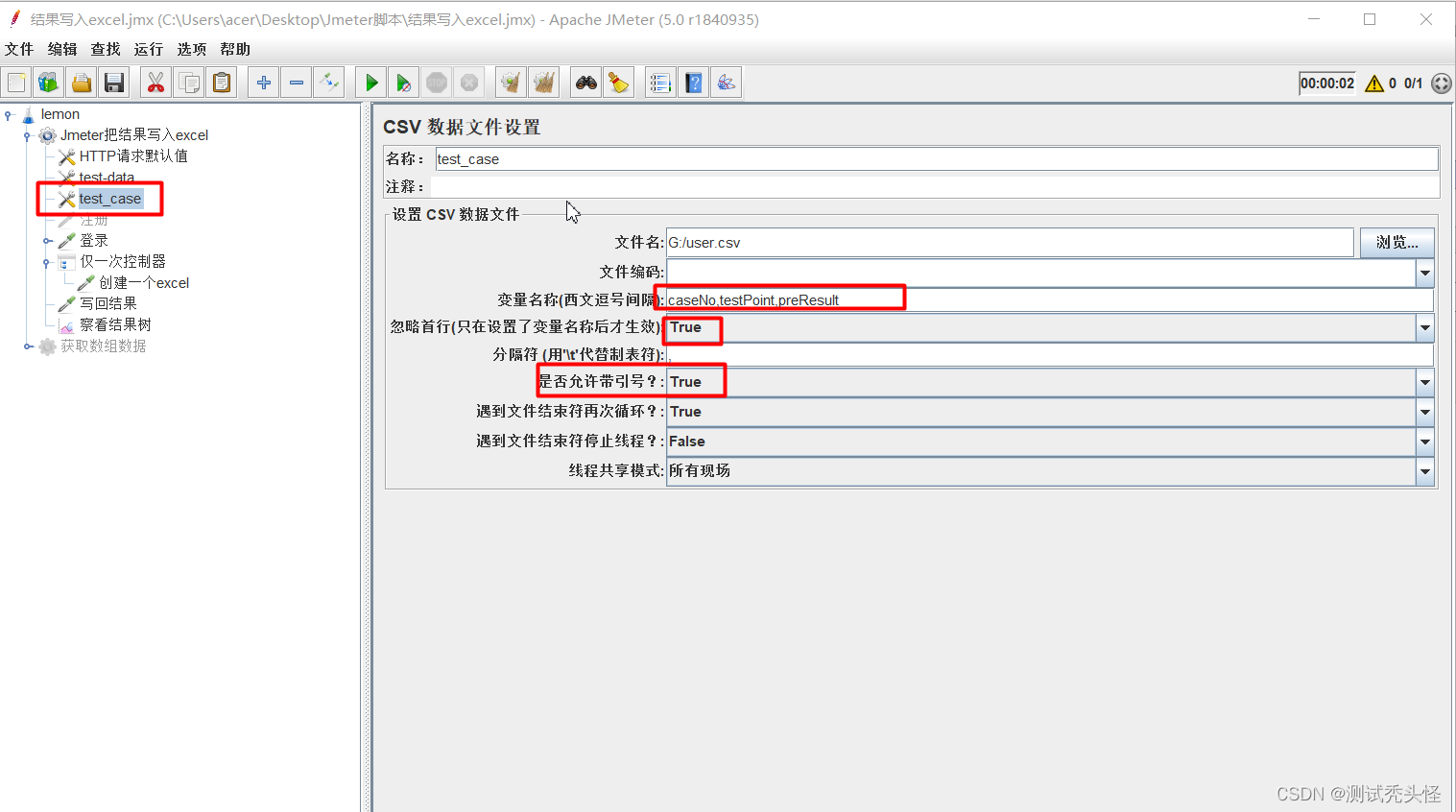Start the test with the green play icon
This screenshot has width=1456, height=812.
tap(371, 83)
